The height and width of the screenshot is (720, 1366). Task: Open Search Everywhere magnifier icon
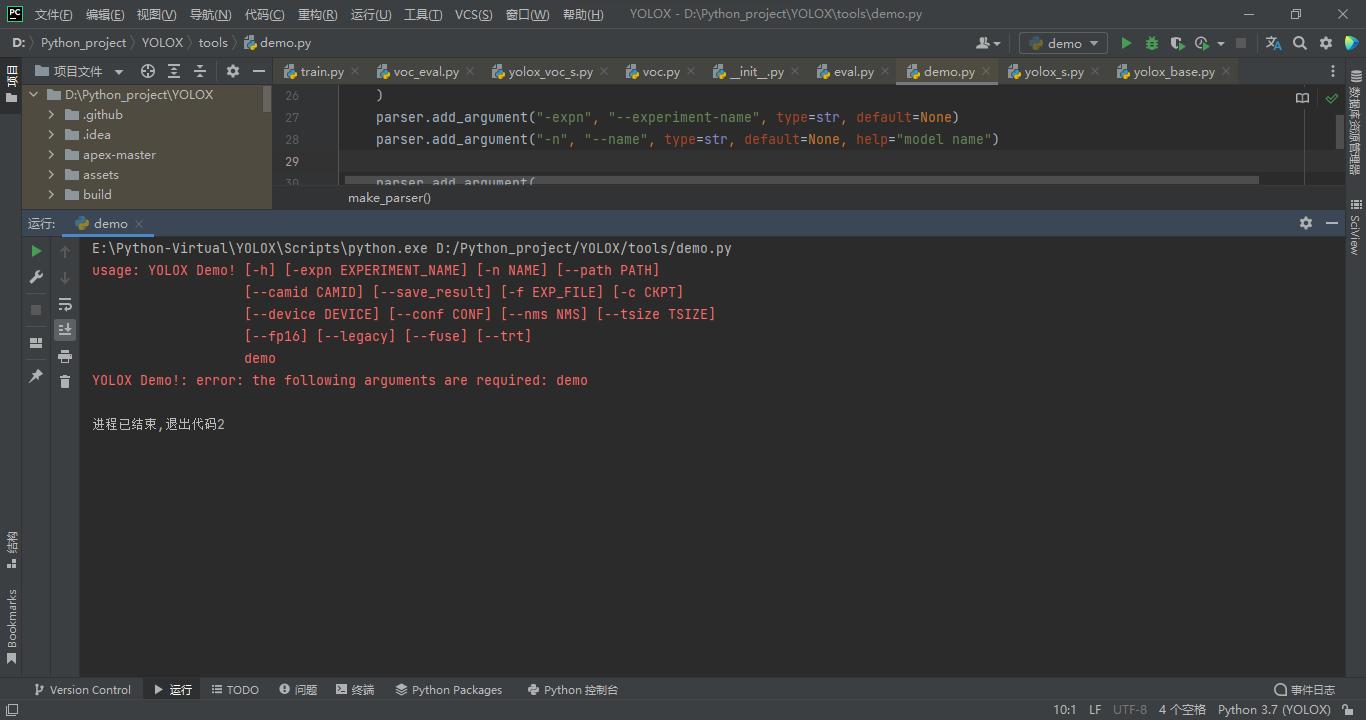coord(1300,43)
